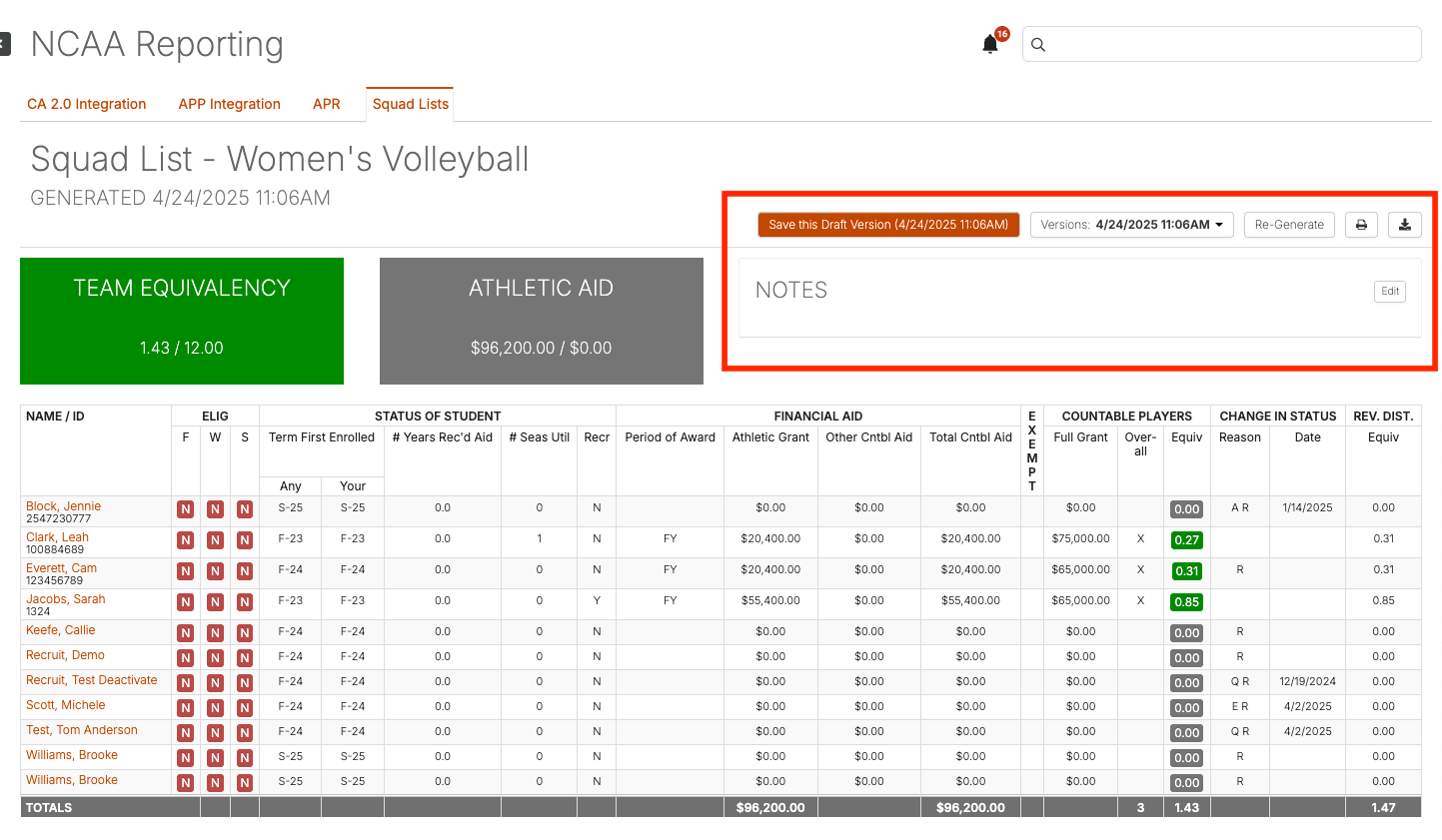Open the notifications bell
Screen dimensions: 1442x840
coord(990,44)
